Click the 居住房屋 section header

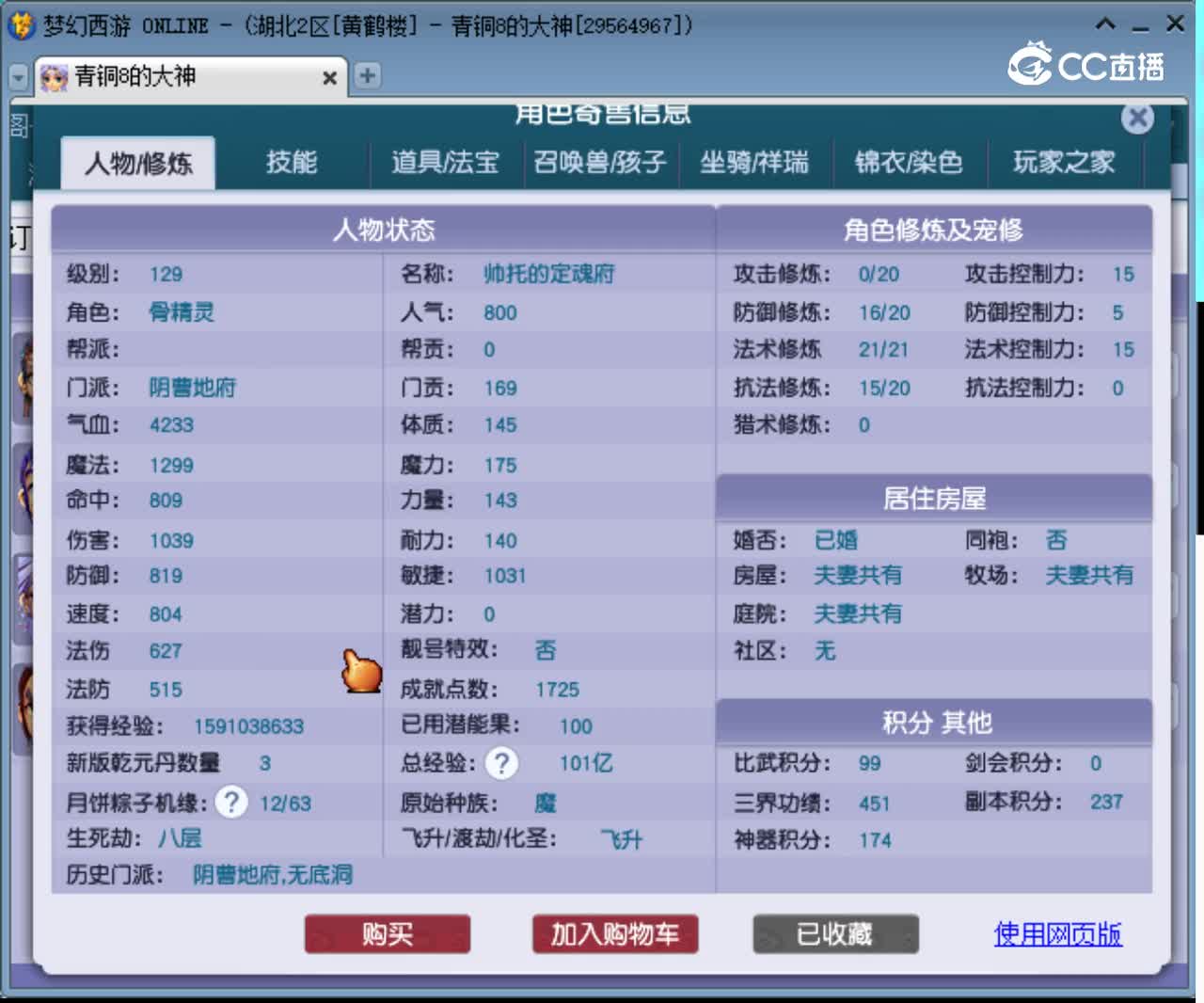tap(934, 498)
